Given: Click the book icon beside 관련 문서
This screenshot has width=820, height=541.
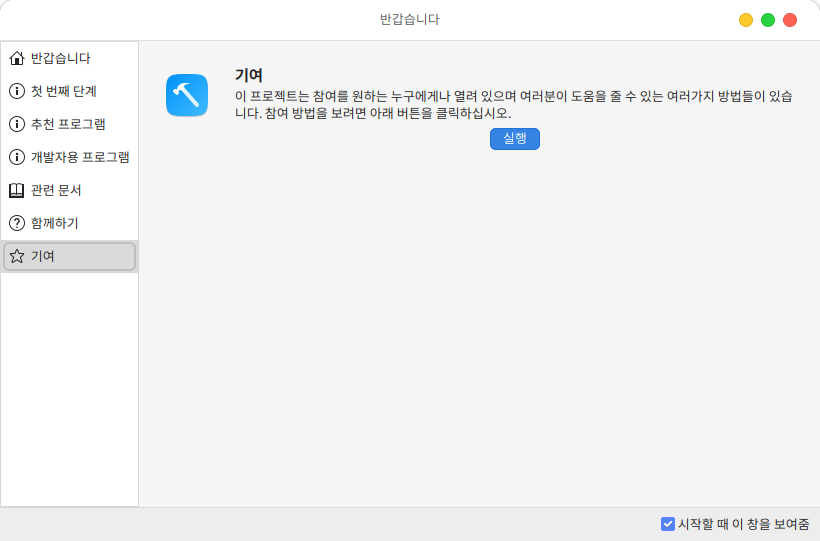Looking at the screenshot, I should tap(16, 190).
